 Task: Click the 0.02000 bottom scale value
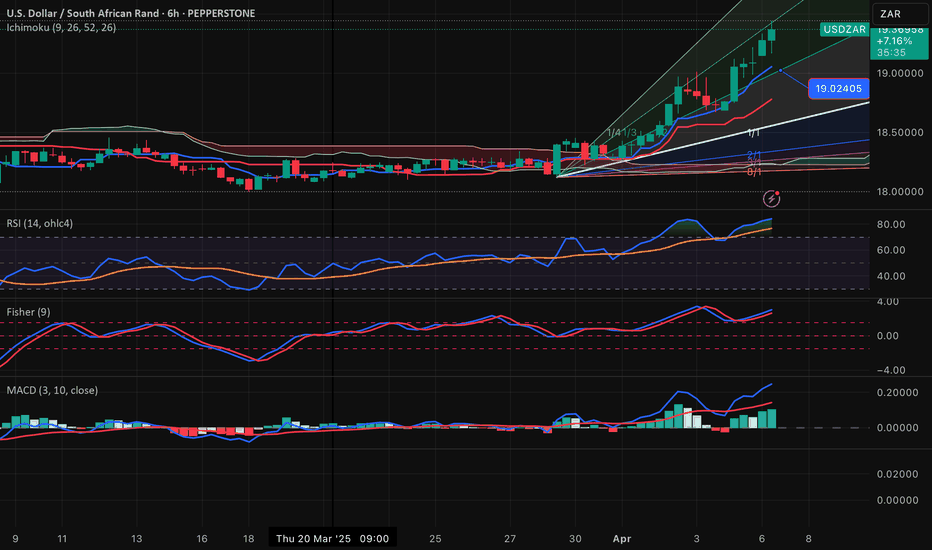coord(898,474)
